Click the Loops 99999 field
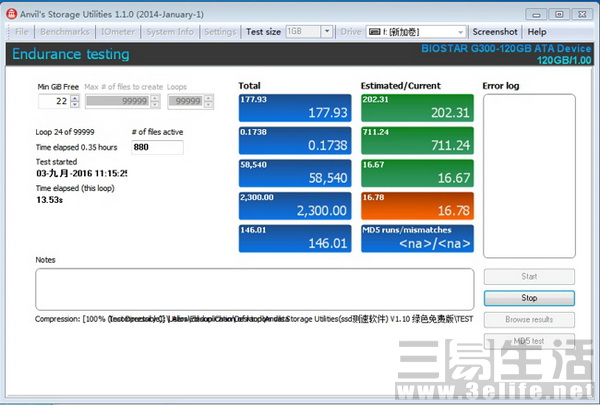600x405 pixels. pyautogui.click(x=186, y=101)
